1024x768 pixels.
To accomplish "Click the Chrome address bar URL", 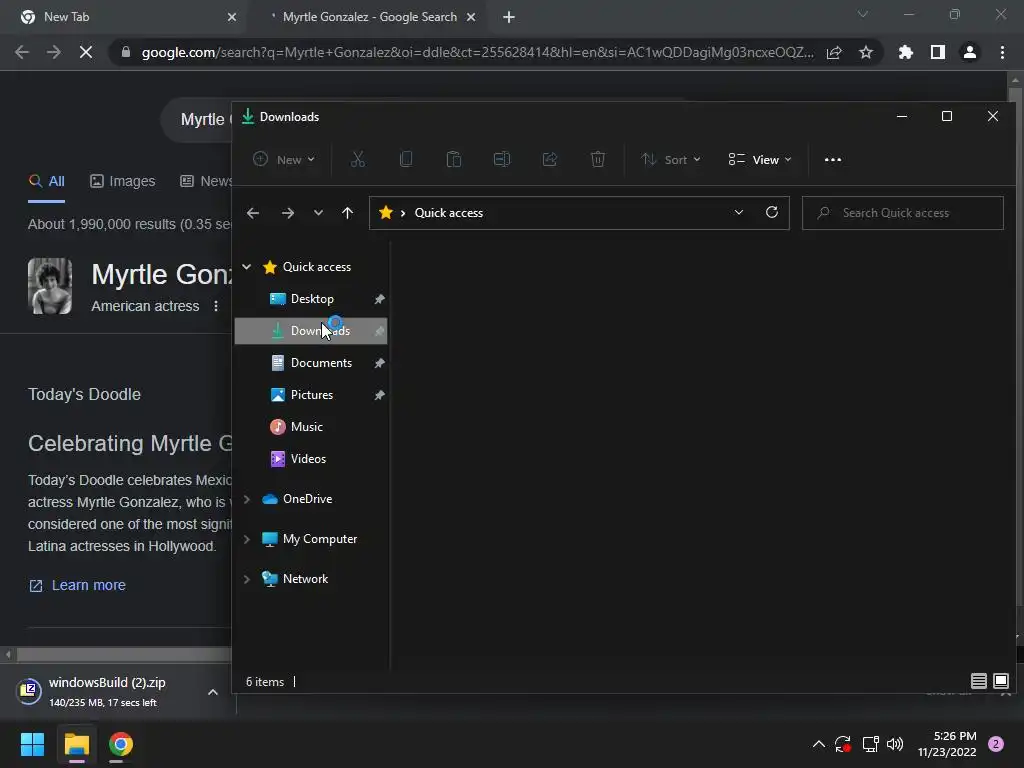I will click(477, 52).
